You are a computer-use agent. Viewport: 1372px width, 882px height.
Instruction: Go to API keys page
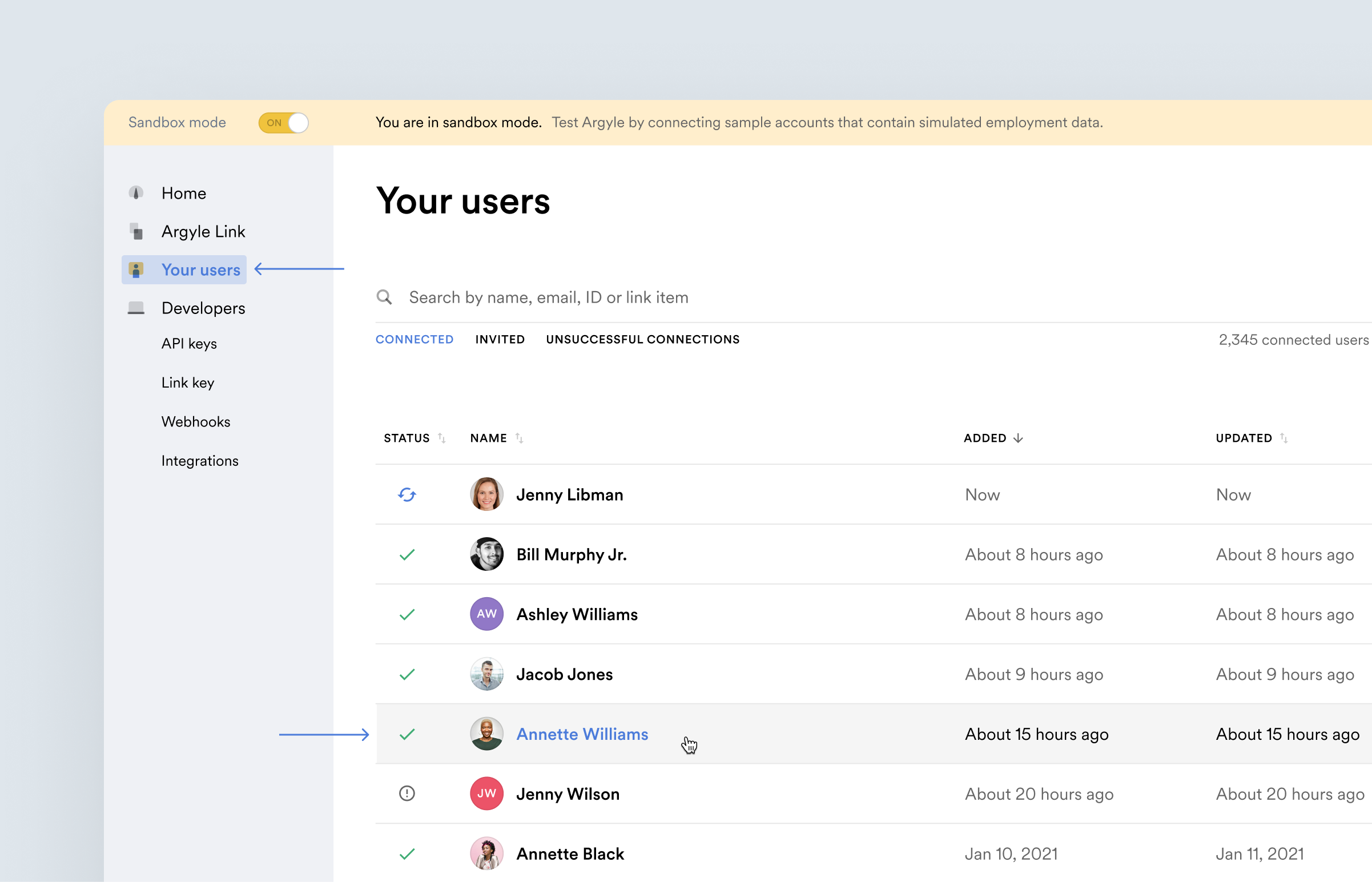click(189, 344)
